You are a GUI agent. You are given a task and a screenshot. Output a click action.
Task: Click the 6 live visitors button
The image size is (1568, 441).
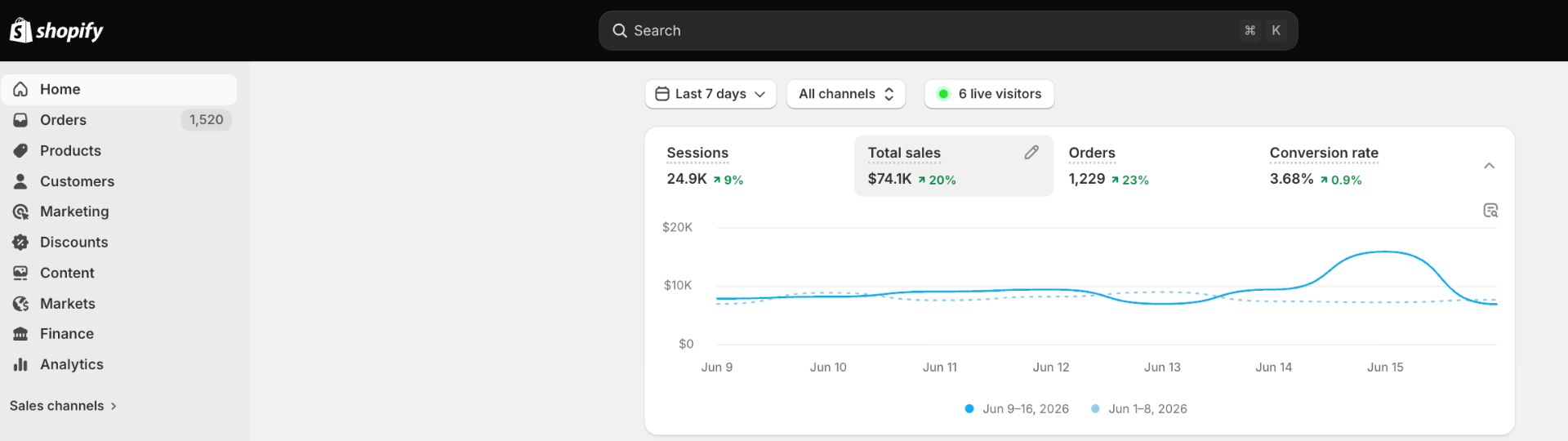(x=989, y=94)
